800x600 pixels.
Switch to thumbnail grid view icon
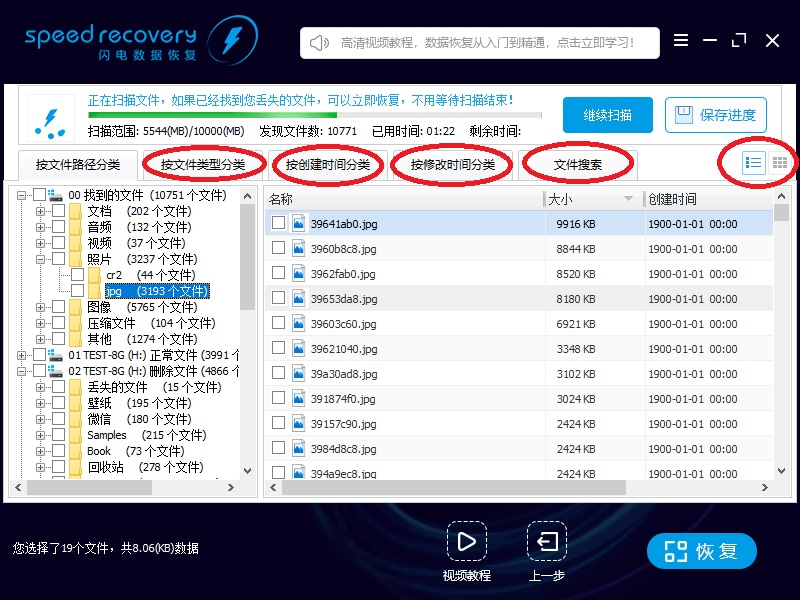coord(780,162)
